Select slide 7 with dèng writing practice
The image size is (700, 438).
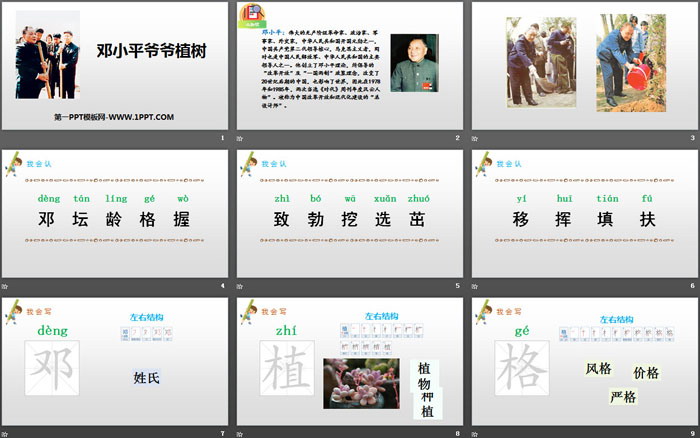(115, 361)
